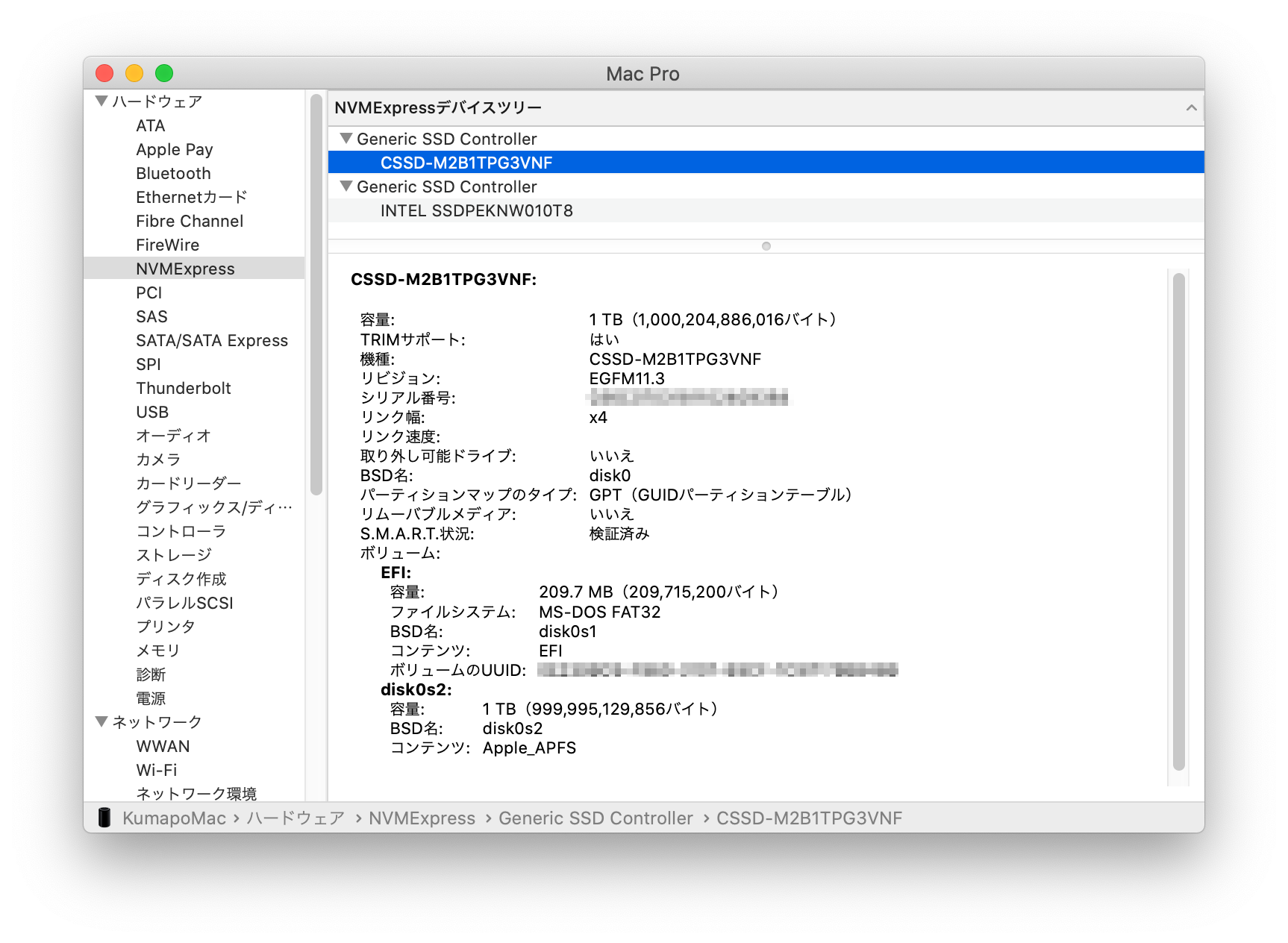Click the yellow minimize window button

(134, 73)
